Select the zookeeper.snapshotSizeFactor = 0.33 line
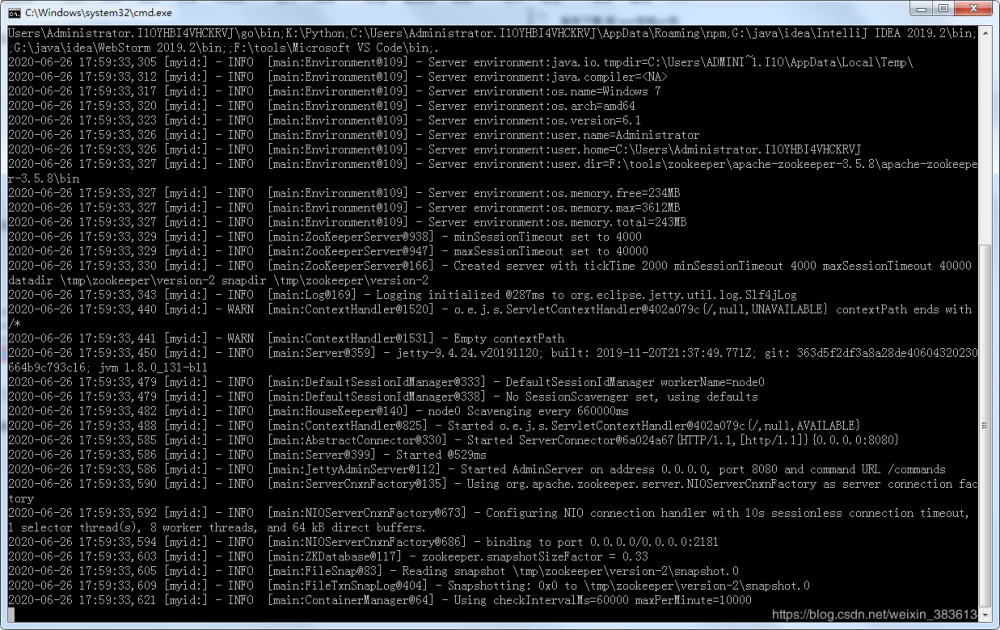The height and width of the screenshot is (630, 1000). (x=328, y=557)
